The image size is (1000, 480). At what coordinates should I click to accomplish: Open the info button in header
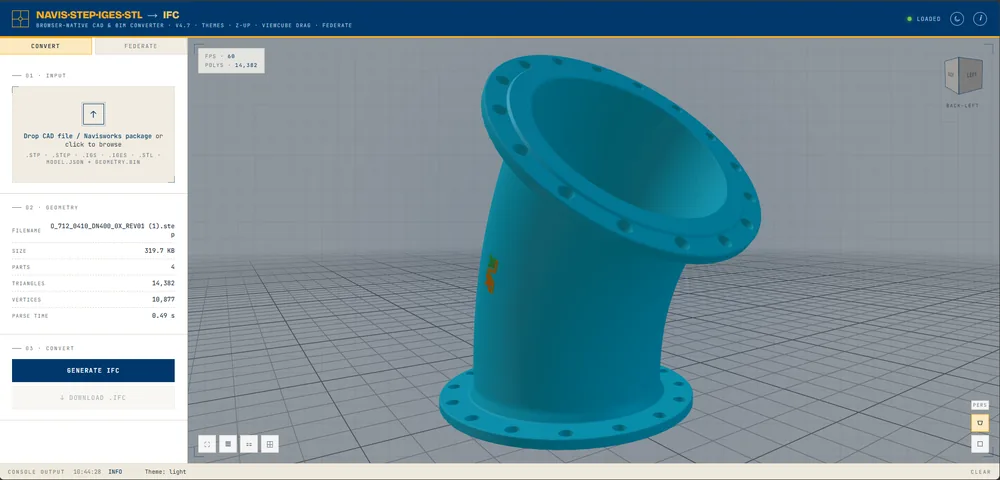click(980, 18)
